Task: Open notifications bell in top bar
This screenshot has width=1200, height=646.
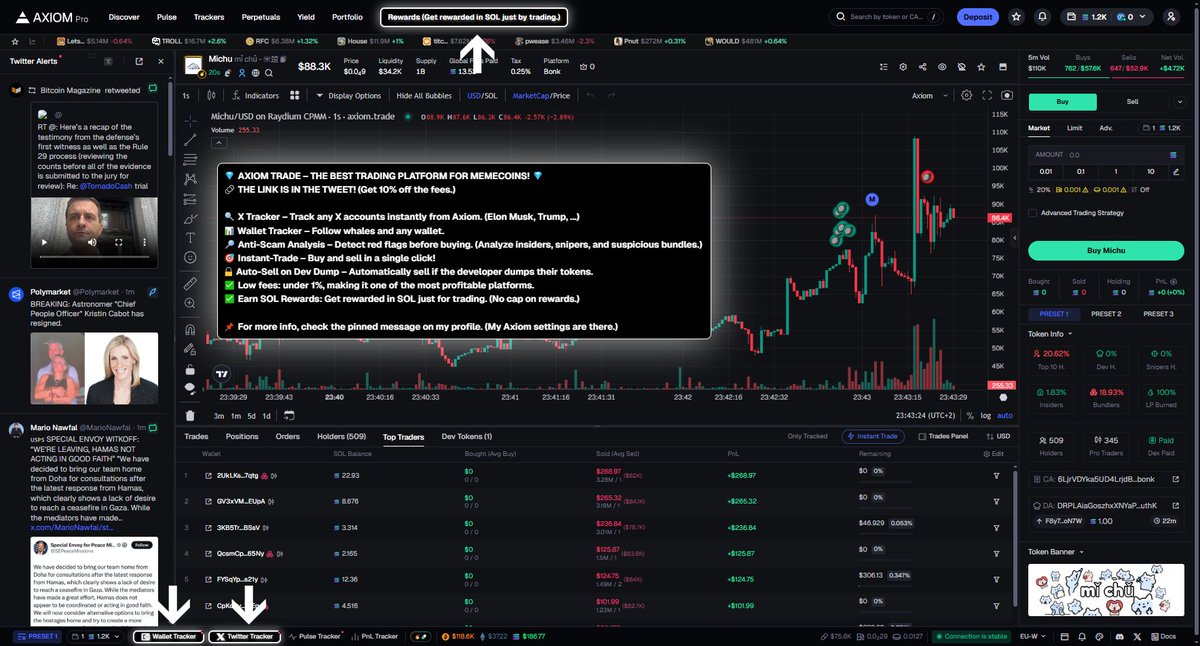Action: click(x=1043, y=17)
